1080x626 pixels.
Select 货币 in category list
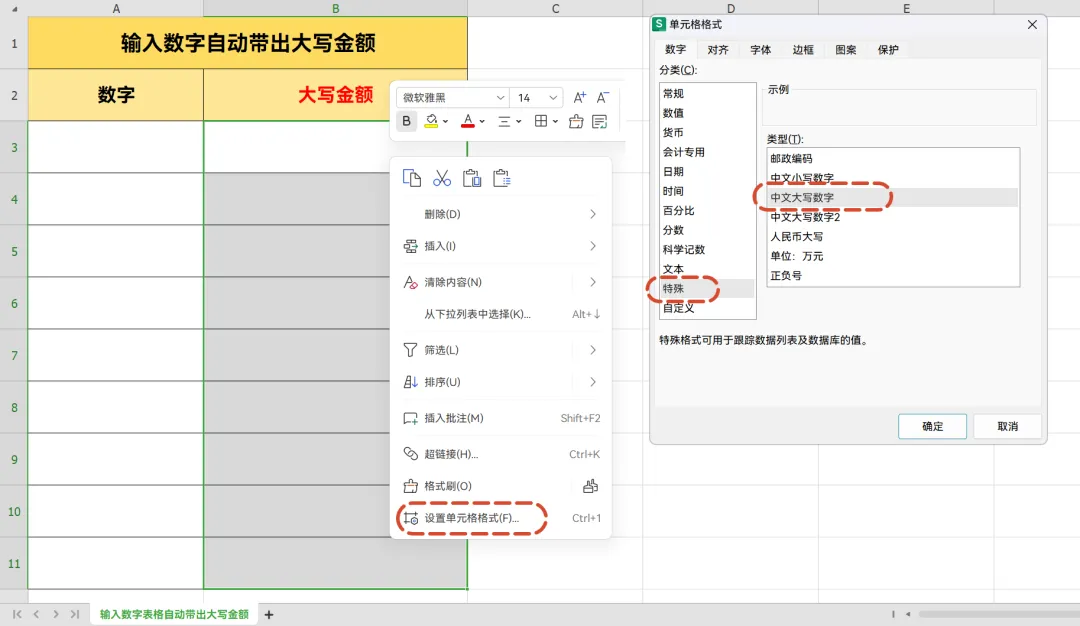707,132
